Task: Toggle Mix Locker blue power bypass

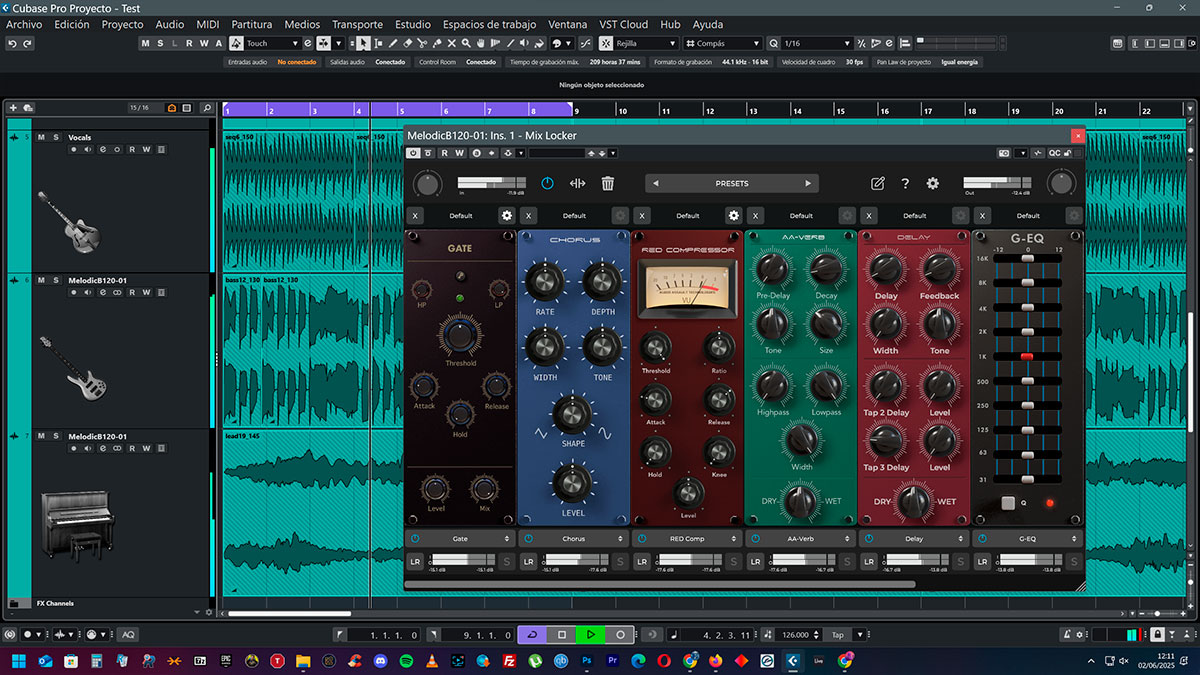Action: (x=547, y=183)
